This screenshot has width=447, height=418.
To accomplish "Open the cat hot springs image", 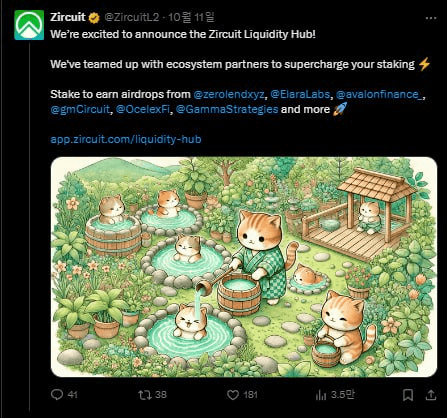I will click(x=244, y=267).
